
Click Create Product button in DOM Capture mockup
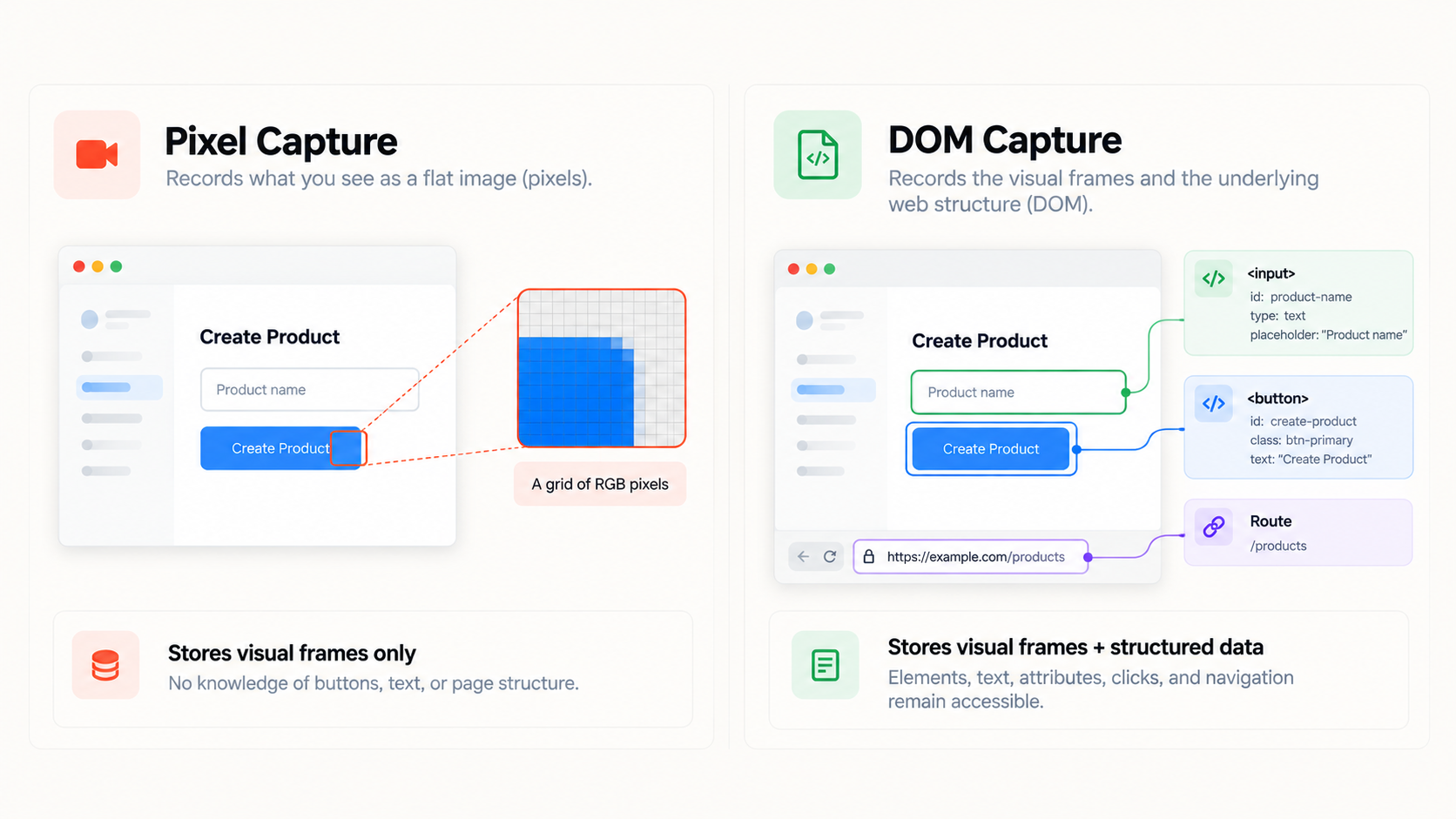991,449
